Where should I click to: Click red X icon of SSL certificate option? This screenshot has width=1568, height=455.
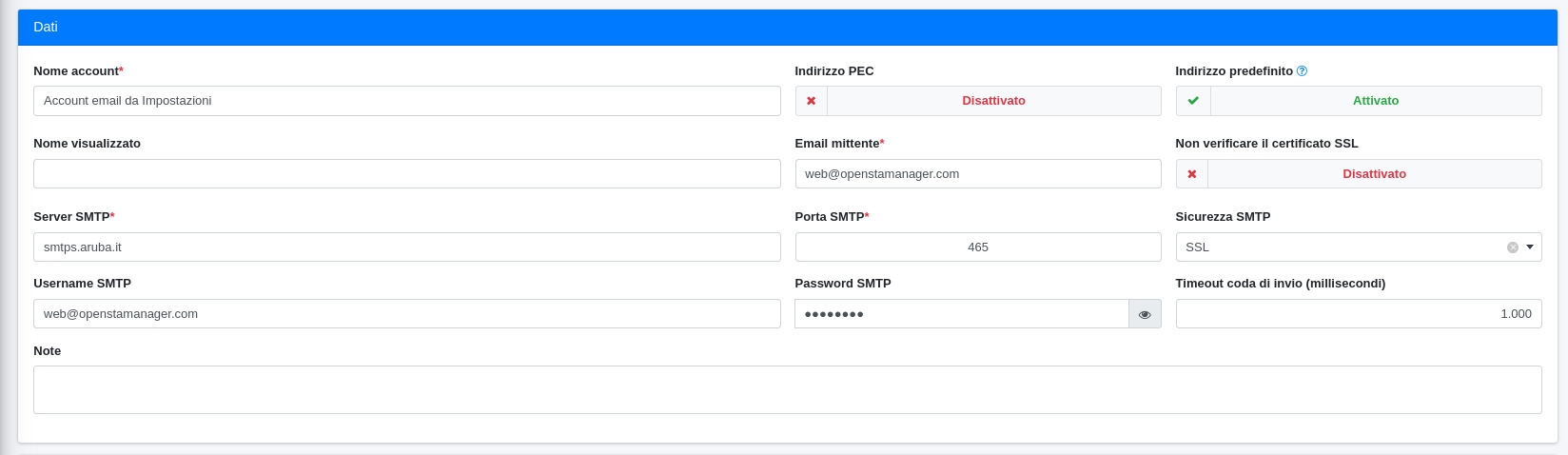point(1192,174)
